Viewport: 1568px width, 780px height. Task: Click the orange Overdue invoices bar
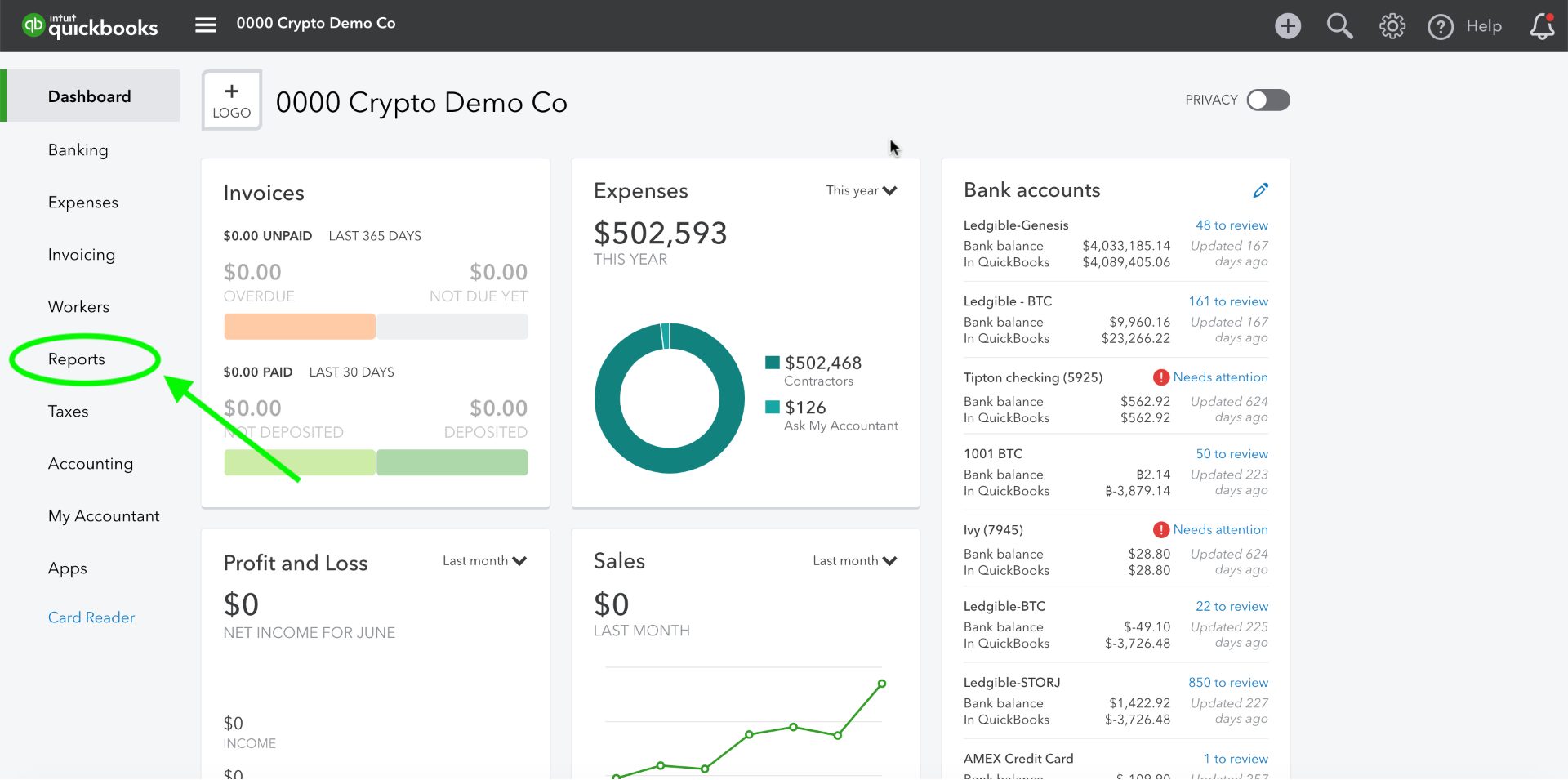pyautogui.click(x=300, y=327)
